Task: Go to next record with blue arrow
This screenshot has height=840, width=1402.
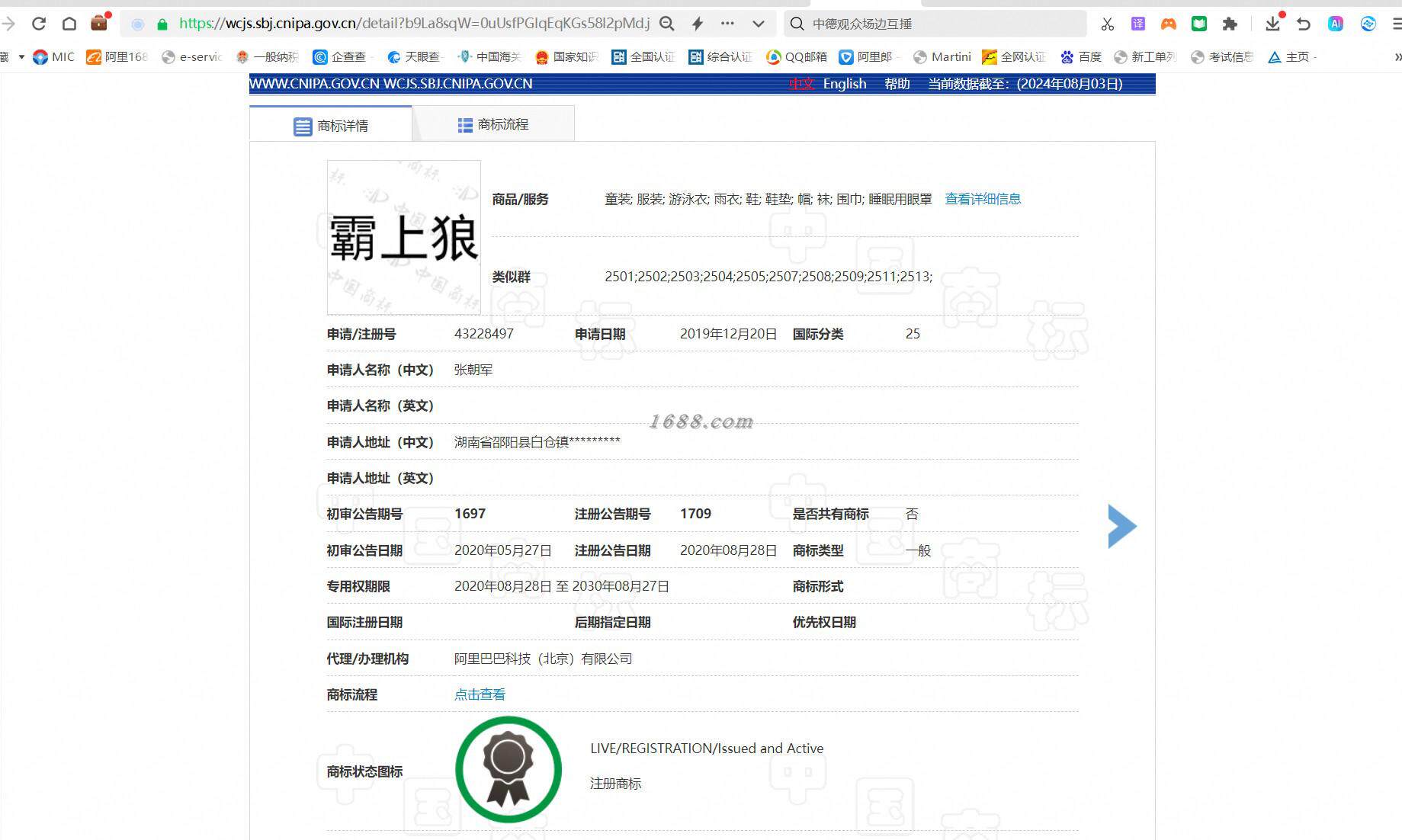Action: tap(1122, 526)
